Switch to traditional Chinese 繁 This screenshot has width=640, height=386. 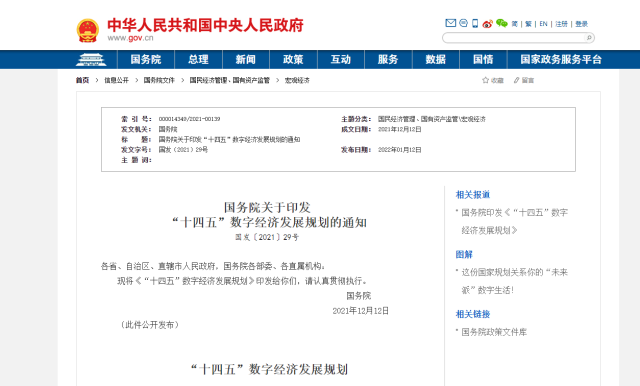pyautogui.click(x=528, y=24)
